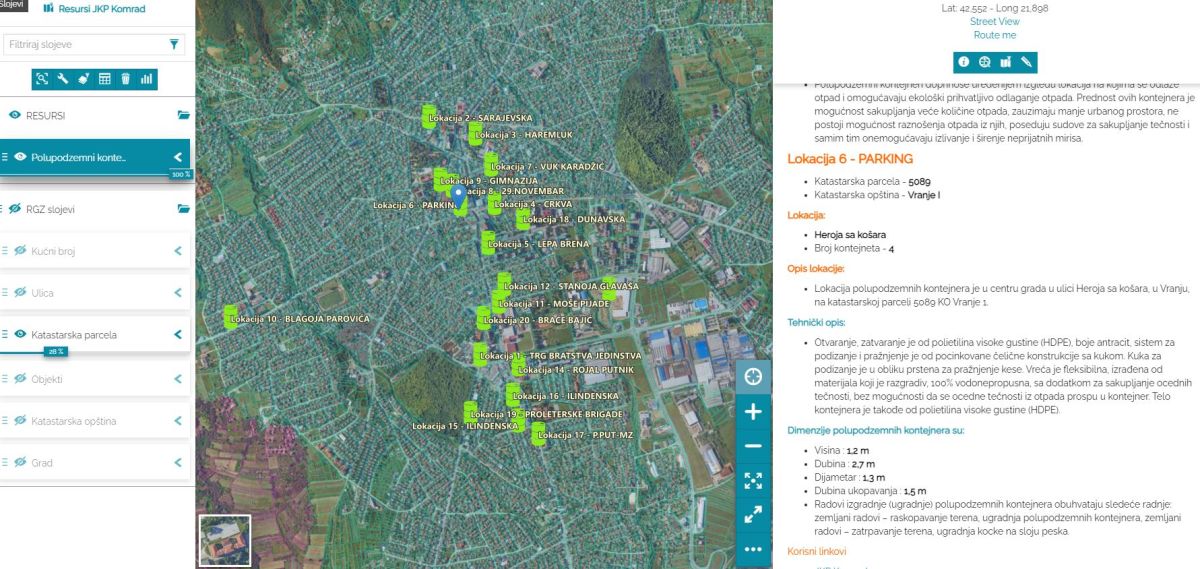Click the Filtriraj slojeve search field

tap(84, 44)
